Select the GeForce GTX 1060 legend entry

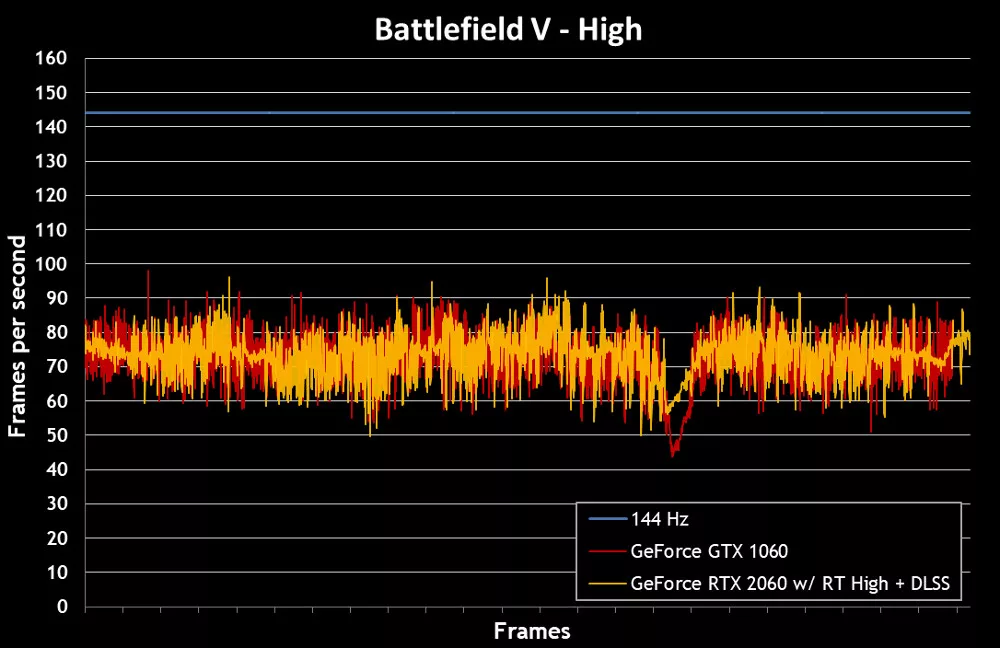(688, 551)
